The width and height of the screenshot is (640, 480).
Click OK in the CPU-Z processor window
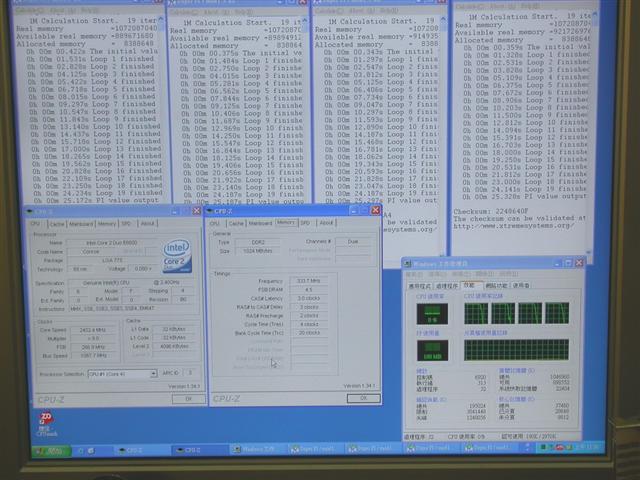coord(189,399)
